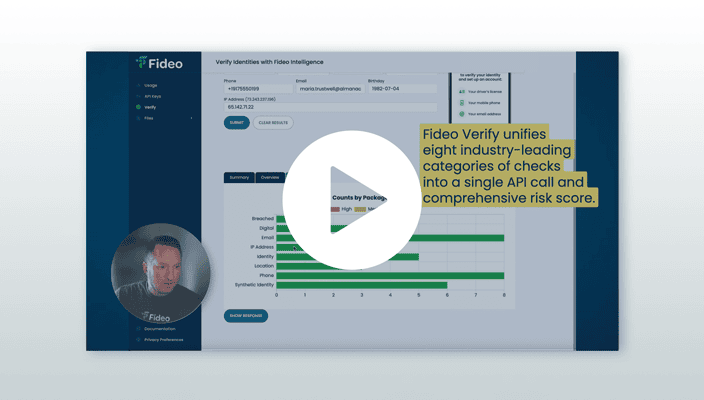Switch to the Summary tab
This screenshot has width=704, height=400.
[x=239, y=177]
